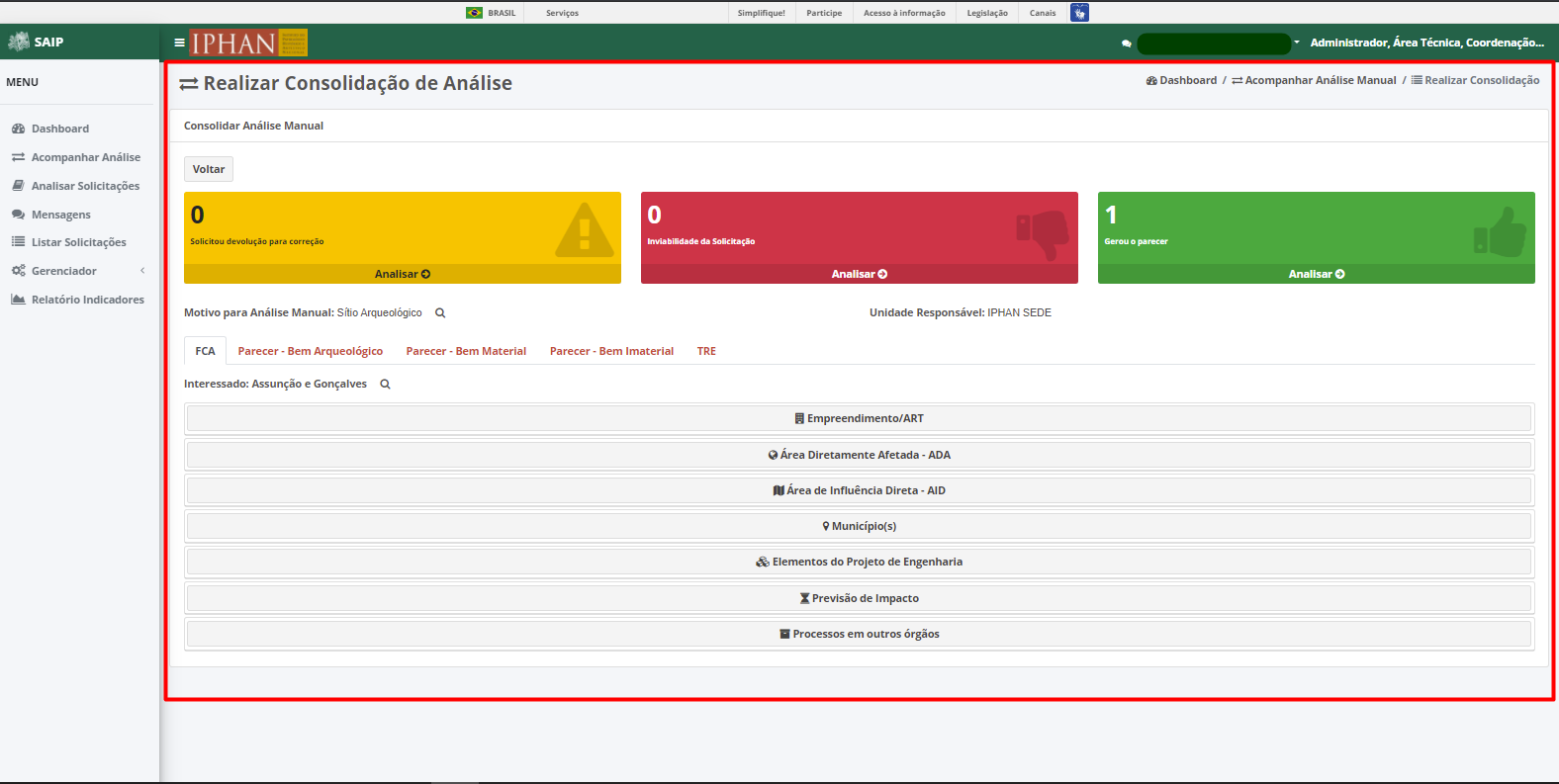Open Dashboard in the sidebar menu
This screenshot has width=1559, height=784.
click(60, 129)
